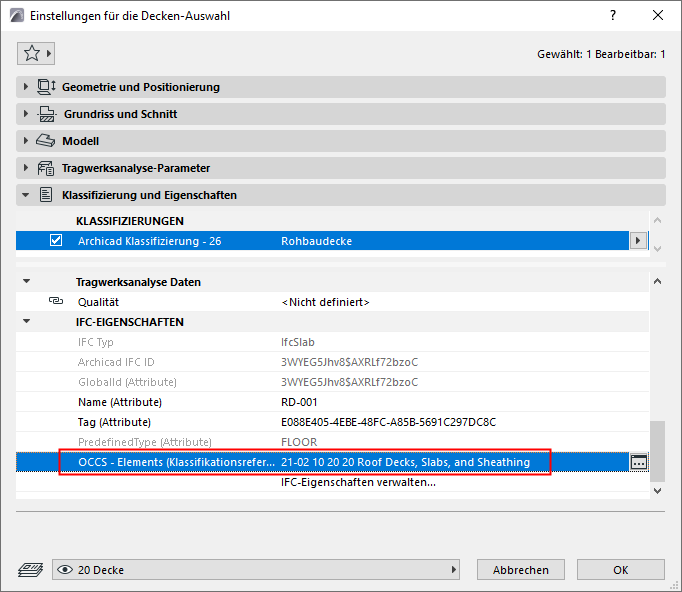Confirm with the OK button
The width and height of the screenshot is (682, 592).
(621, 569)
